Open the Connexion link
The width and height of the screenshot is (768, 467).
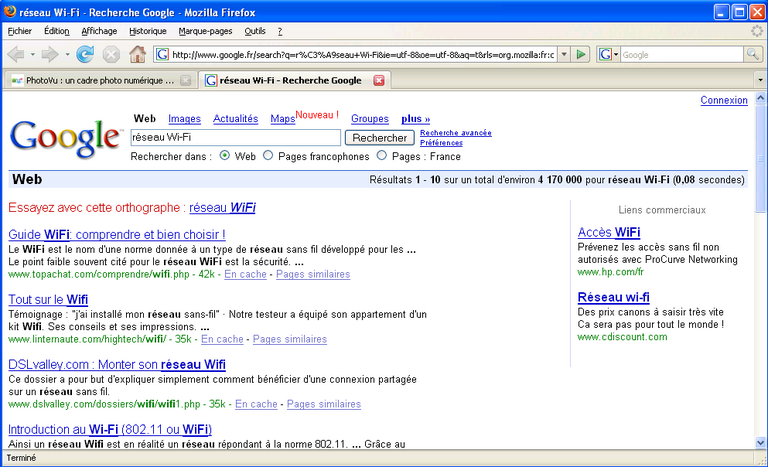coord(724,100)
